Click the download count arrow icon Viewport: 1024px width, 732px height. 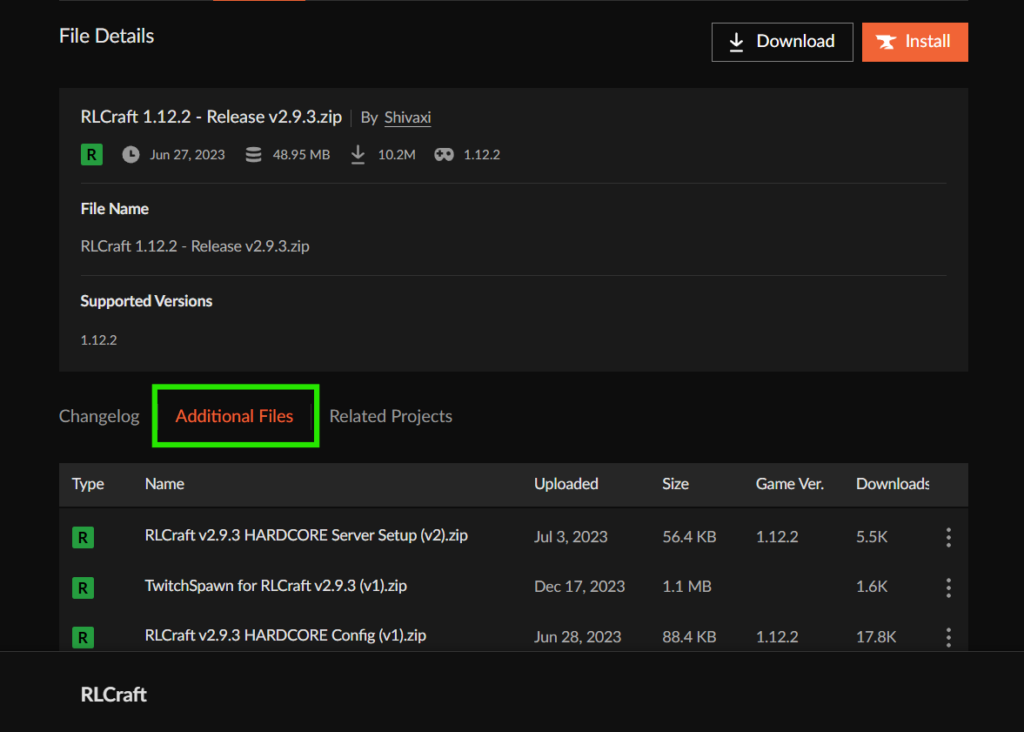click(358, 155)
